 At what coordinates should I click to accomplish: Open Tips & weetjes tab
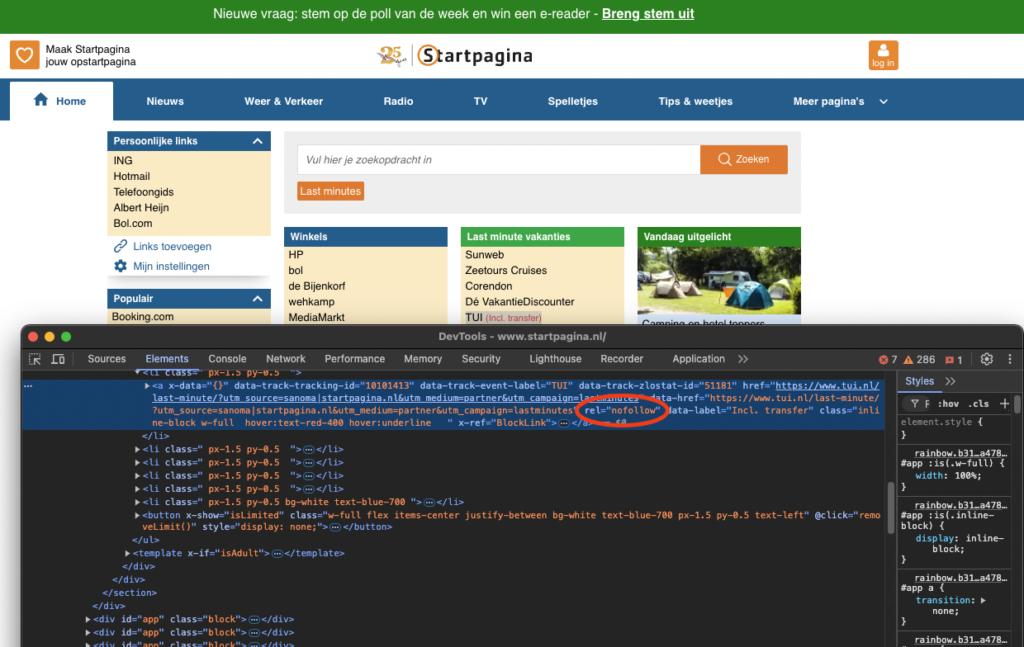pyautogui.click(x=696, y=101)
